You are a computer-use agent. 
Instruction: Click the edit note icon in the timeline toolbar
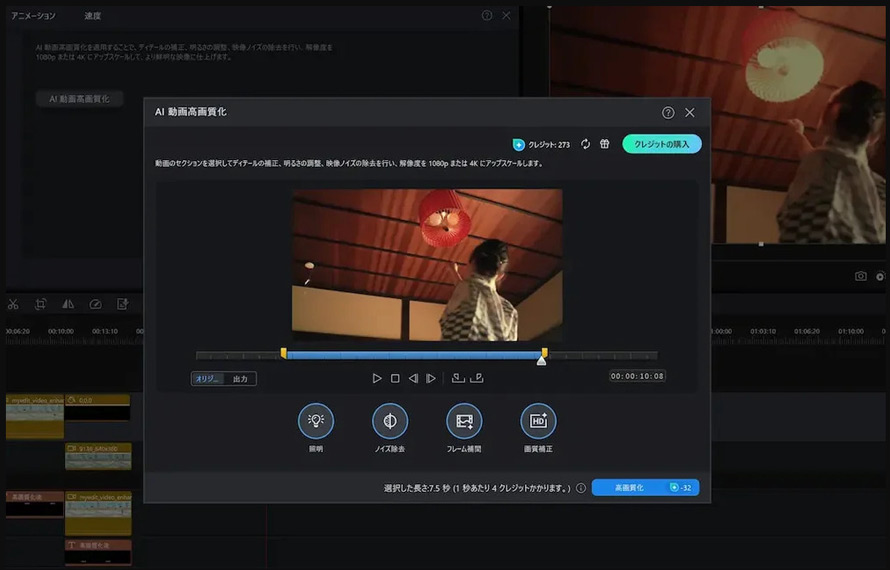(x=123, y=304)
